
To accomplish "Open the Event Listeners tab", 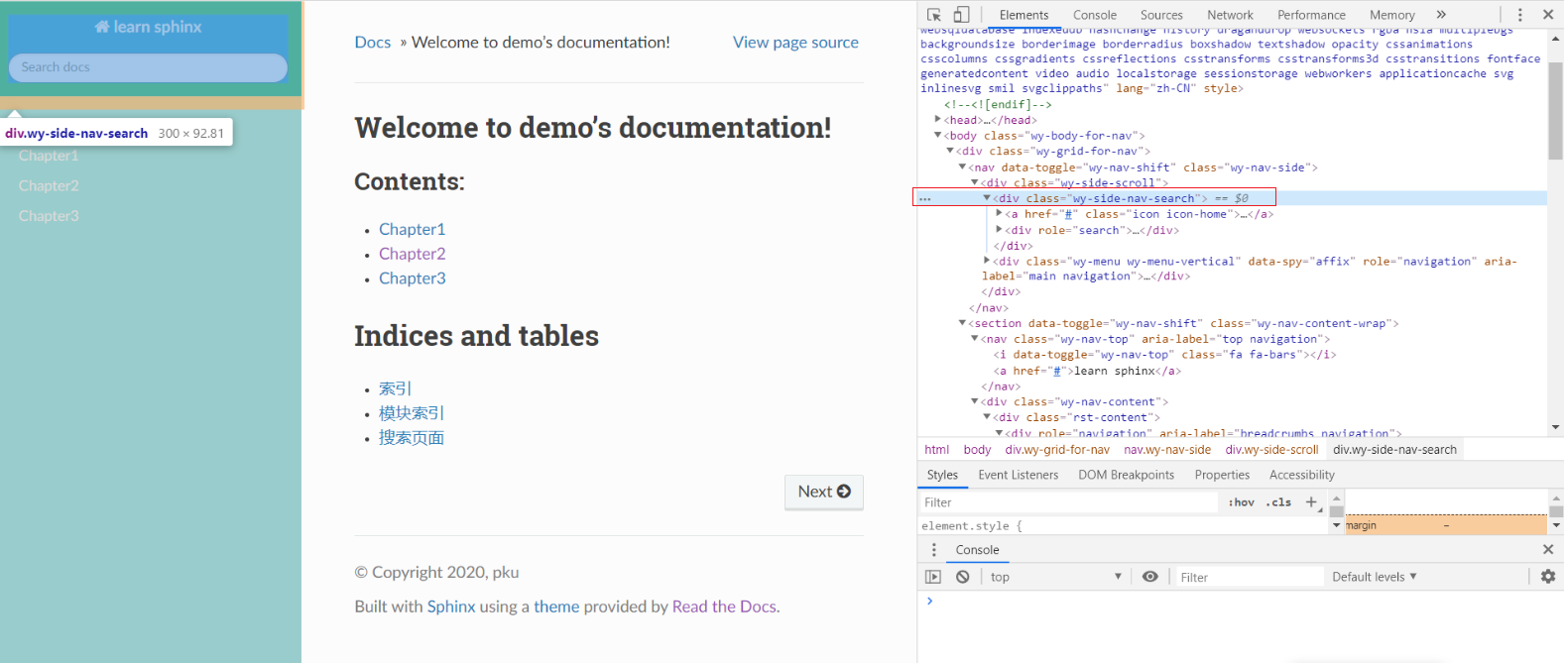I will [1018, 475].
